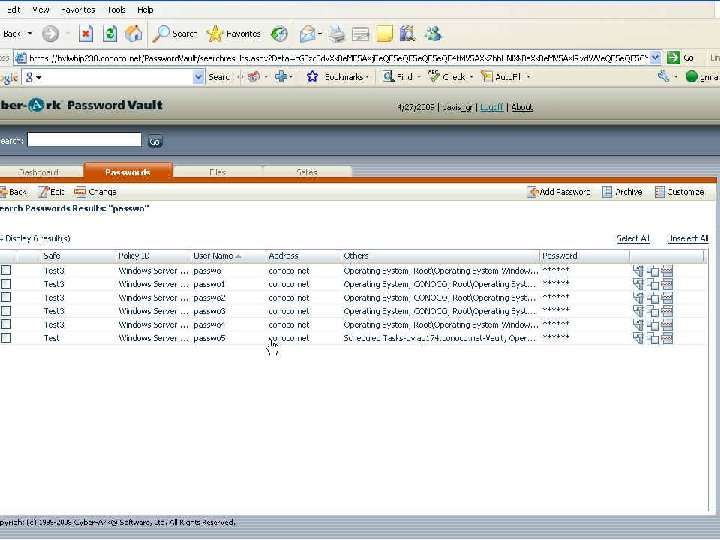Click the page icon in passwo2 row
Image resolution: width=720 pixels, height=540 pixels.
pos(638,298)
